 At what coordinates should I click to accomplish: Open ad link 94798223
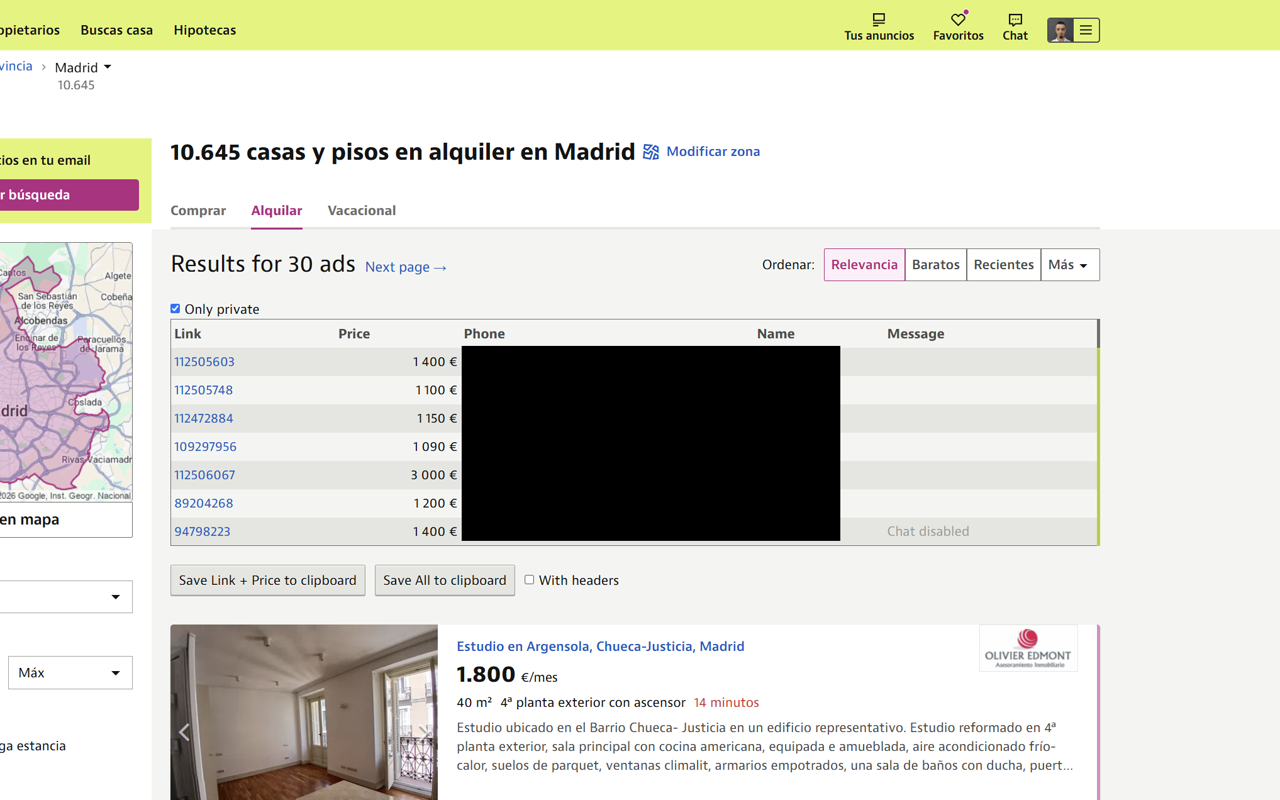(203, 532)
